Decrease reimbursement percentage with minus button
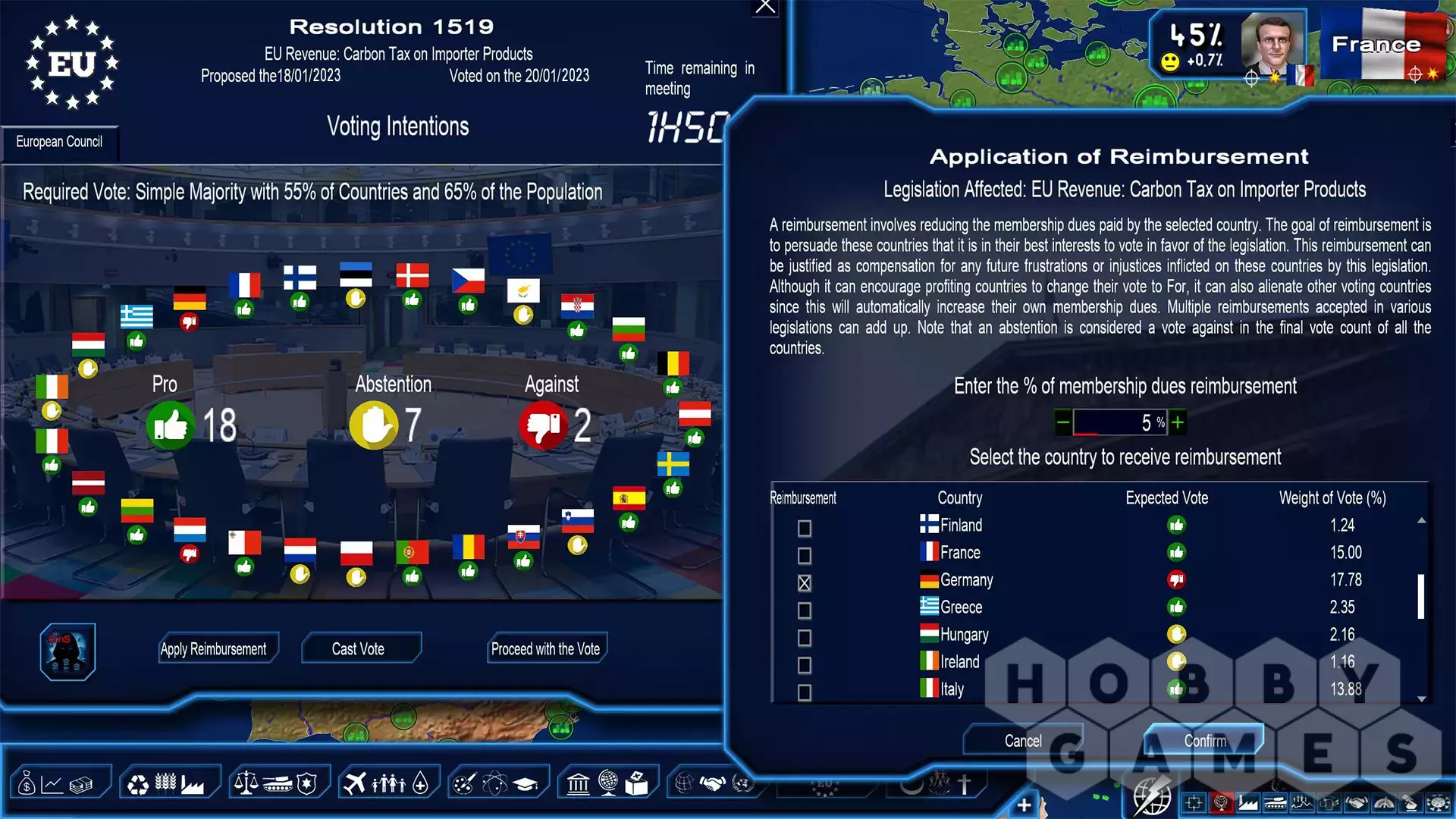 pyautogui.click(x=1063, y=422)
